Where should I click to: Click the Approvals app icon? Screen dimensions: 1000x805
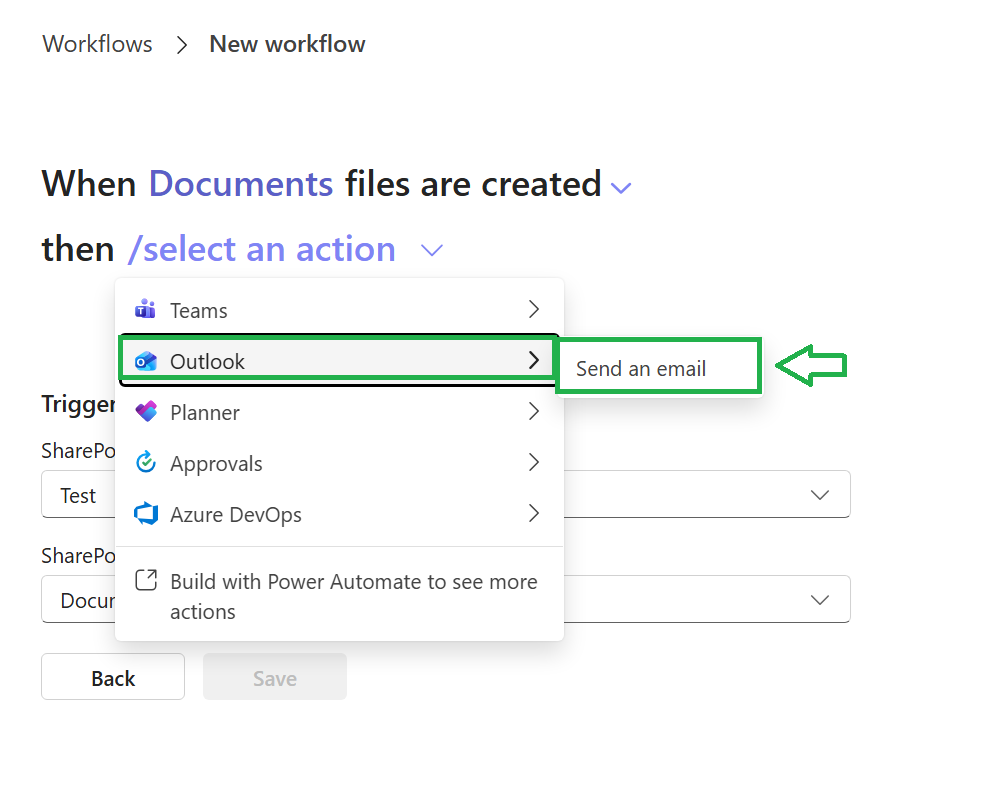click(x=146, y=462)
